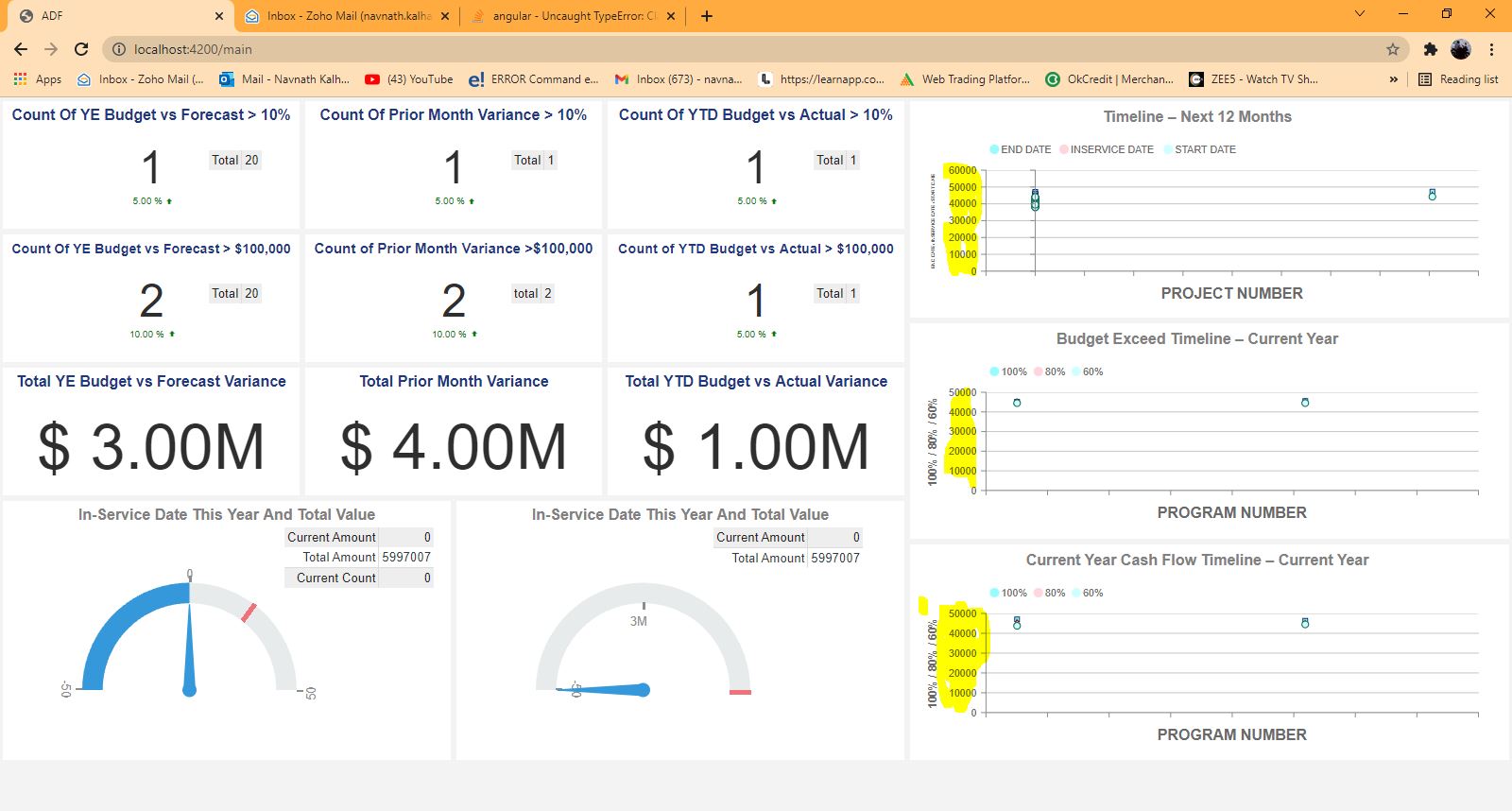This screenshot has height=811, width=1512.
Task: Open the Gmail Inbox (673) bookmark
Action: click(x=679, y=79)
